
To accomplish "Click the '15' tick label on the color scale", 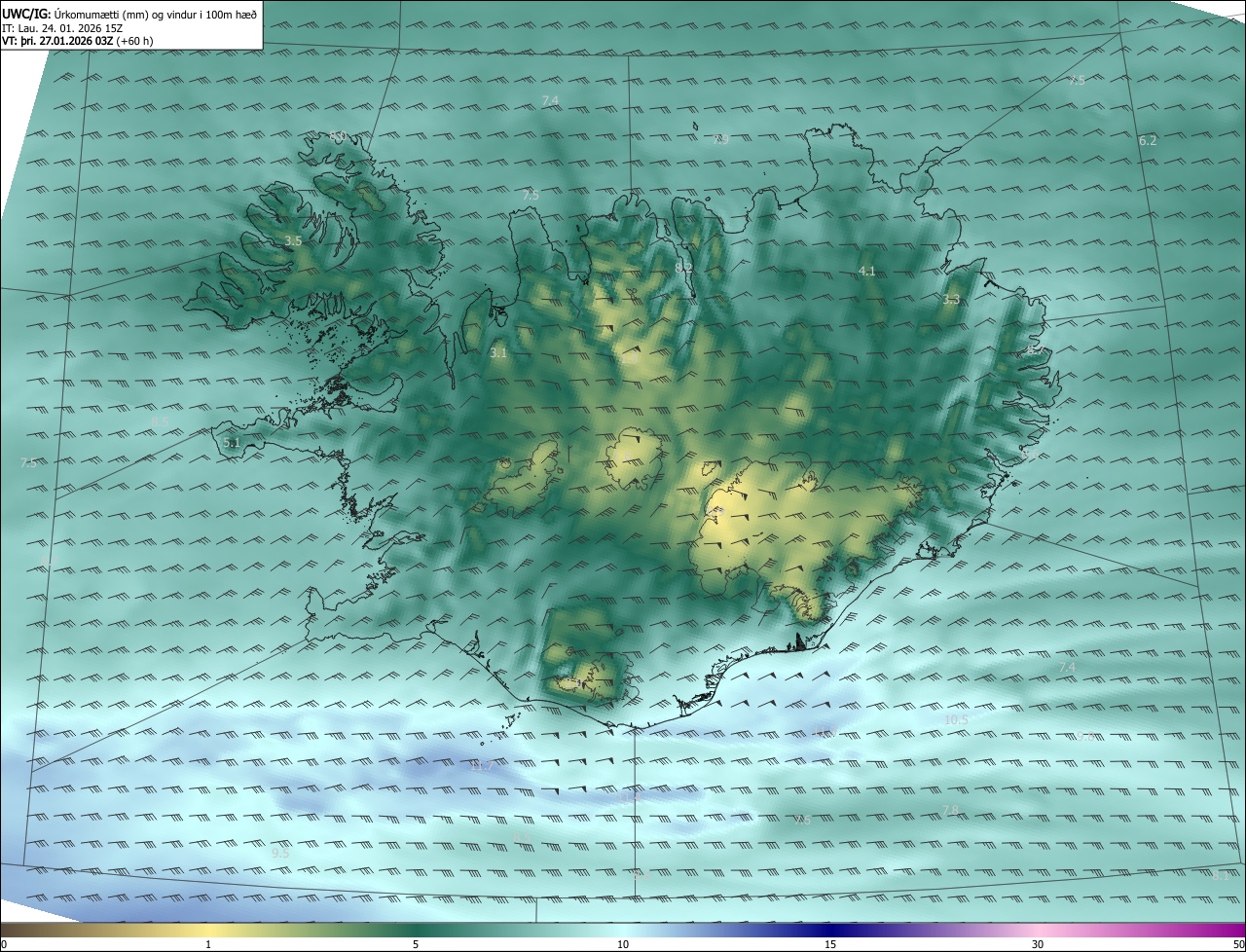I will (x=830, y=945).
